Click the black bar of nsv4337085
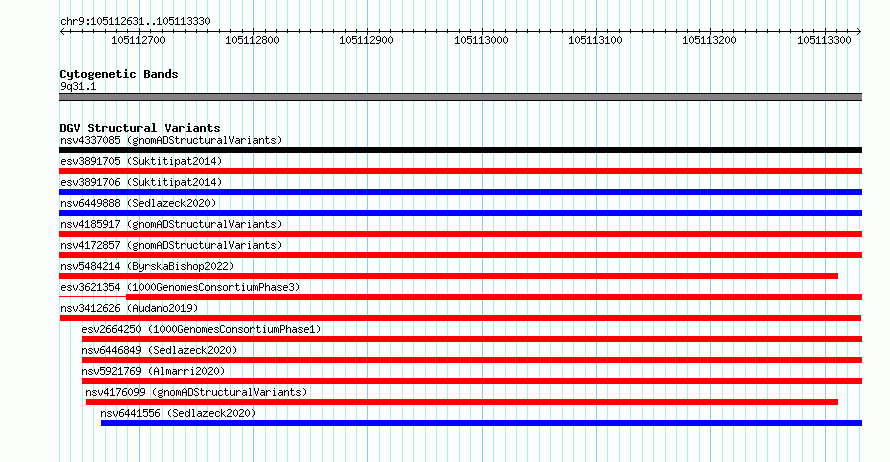 tap(460, 150)
